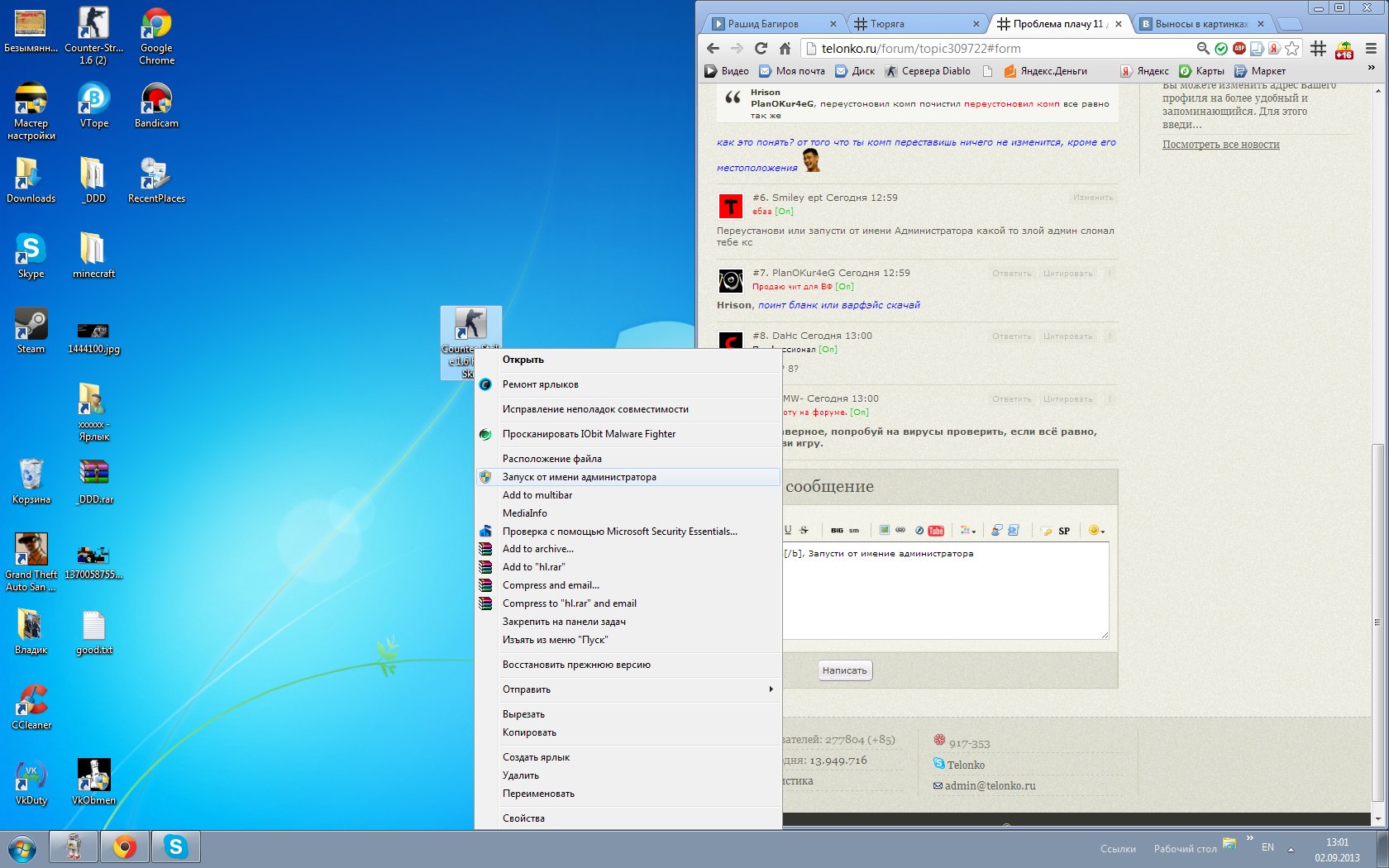Open Посмотреть все новости link

coord(1220,145)
